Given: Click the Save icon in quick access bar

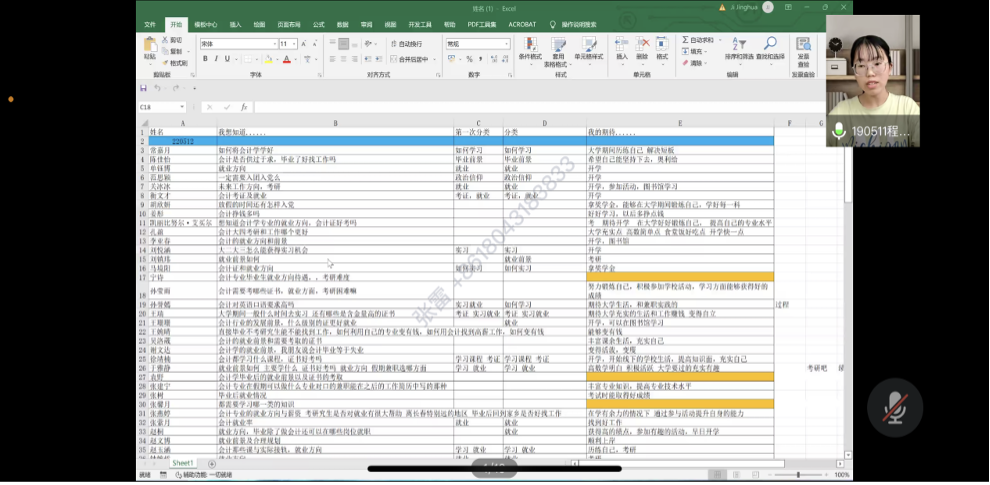Looking at the screenshot, I should click(x=144, y=88).
